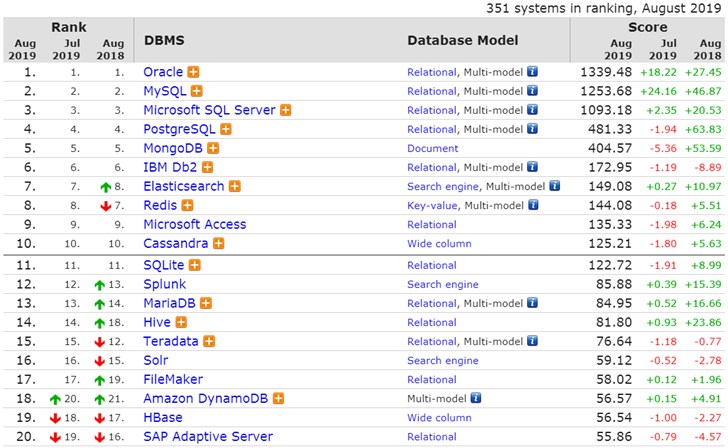Click the Key-value link for Redis
This screenshot has height=448, width=728.
pyautogui.click(x=432, y=205)
